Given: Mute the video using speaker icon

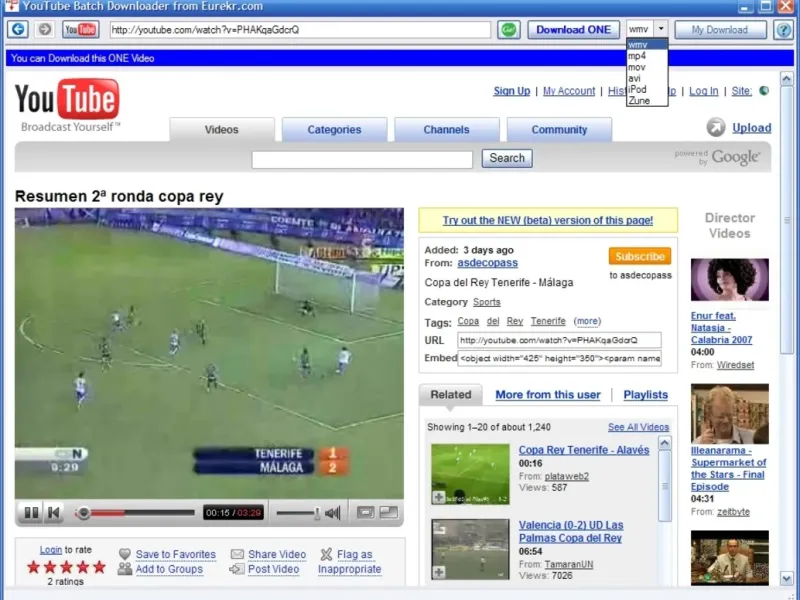Looking at the screenshot, I should point(333,513).
